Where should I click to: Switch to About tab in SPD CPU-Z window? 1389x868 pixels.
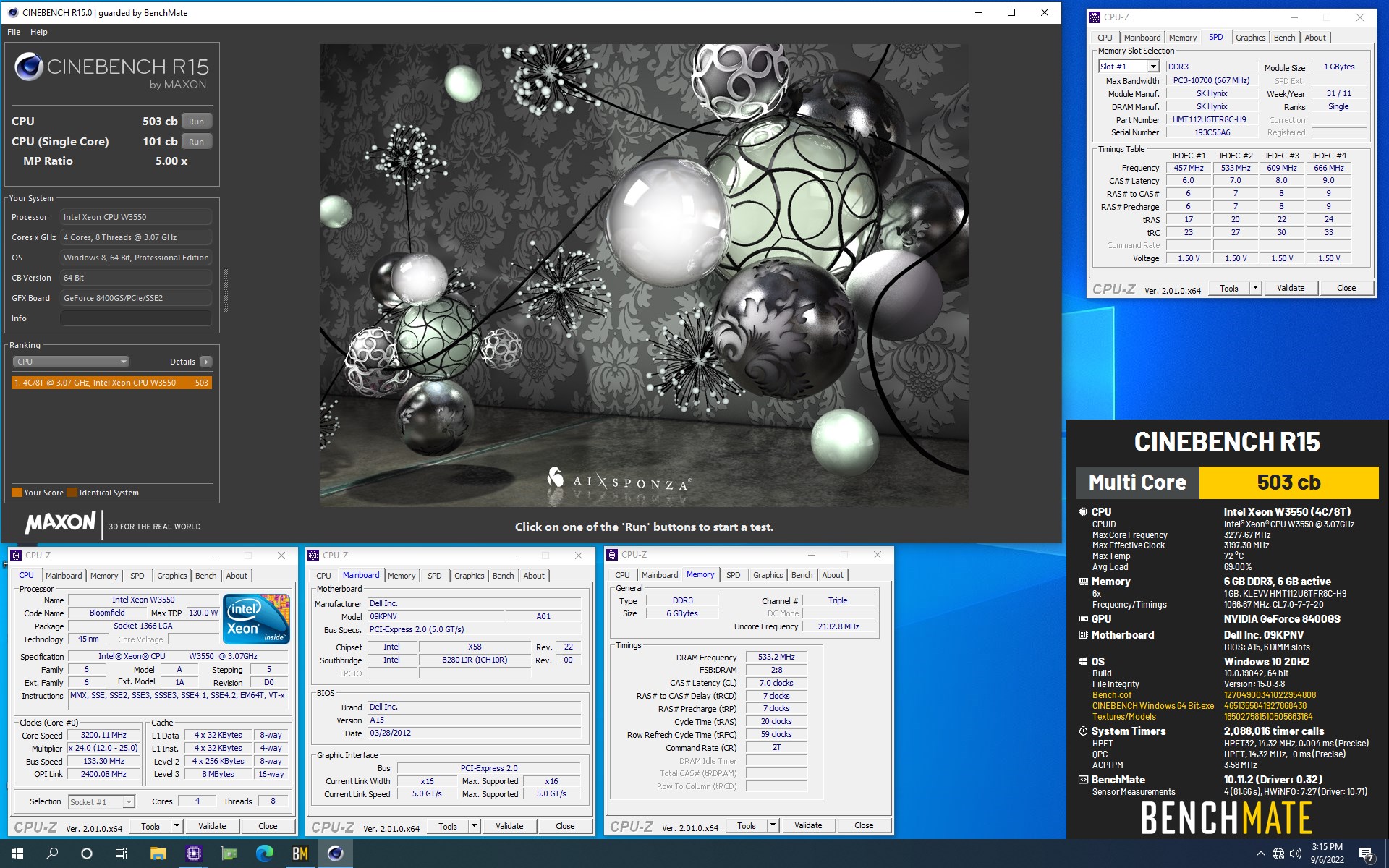click(1315, 38)
